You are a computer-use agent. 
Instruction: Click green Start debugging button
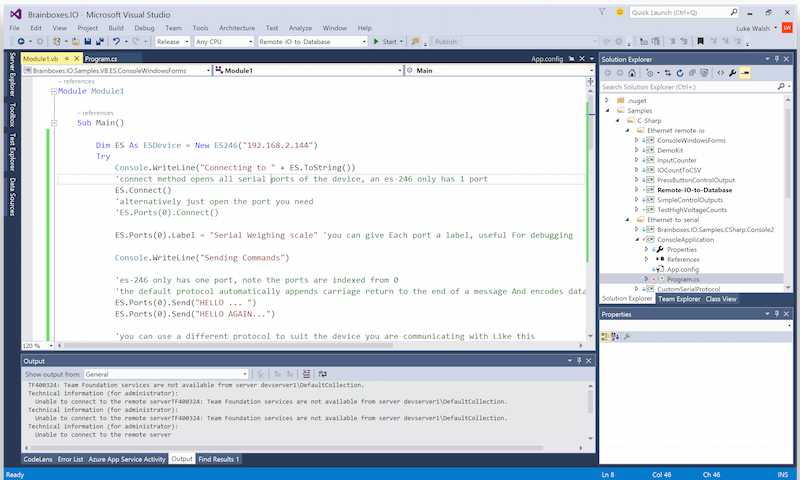coord(385,41)
